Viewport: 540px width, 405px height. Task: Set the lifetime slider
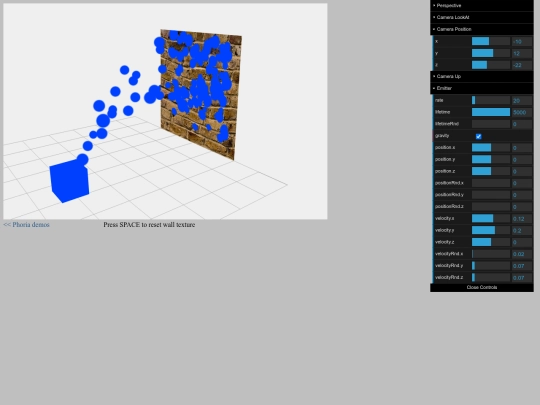pyautogui.click(x=491, y=112)
